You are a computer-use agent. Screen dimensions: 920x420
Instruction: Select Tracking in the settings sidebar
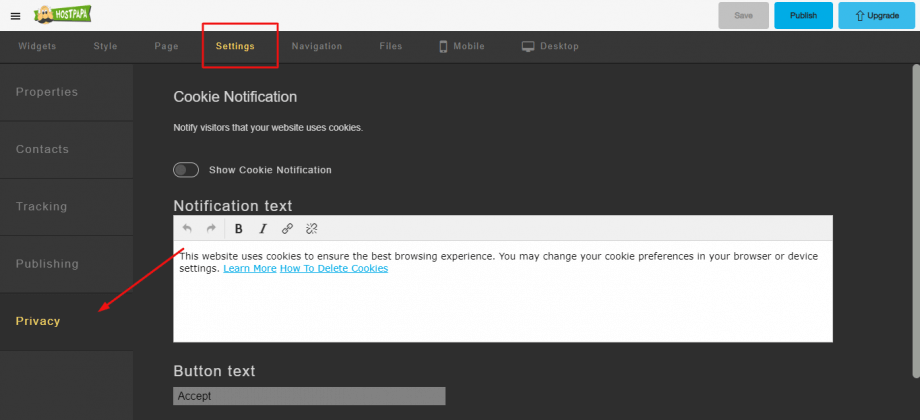pyautogui.click(x=66, y=207)
